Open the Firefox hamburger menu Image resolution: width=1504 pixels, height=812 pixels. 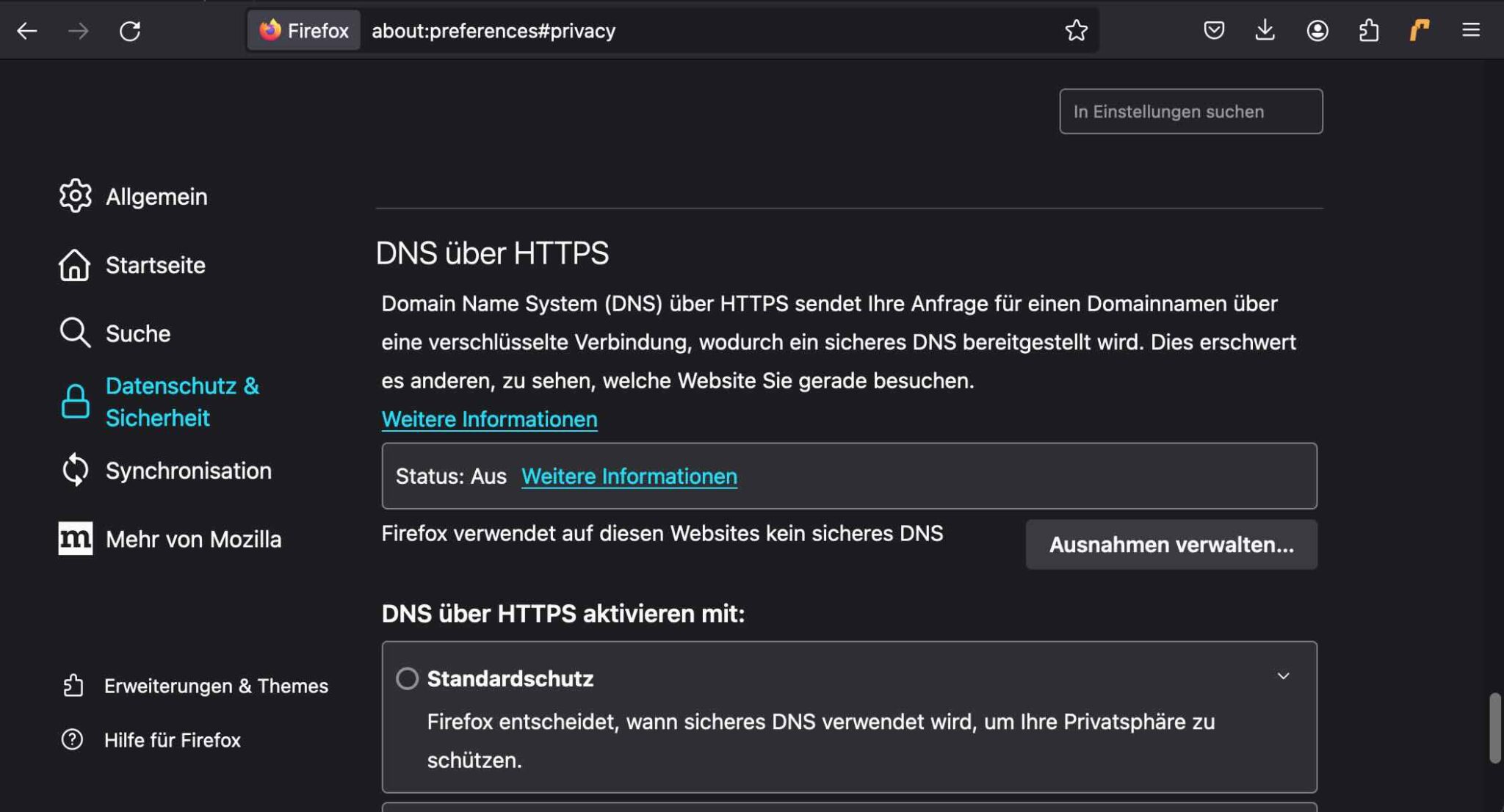1471,30
